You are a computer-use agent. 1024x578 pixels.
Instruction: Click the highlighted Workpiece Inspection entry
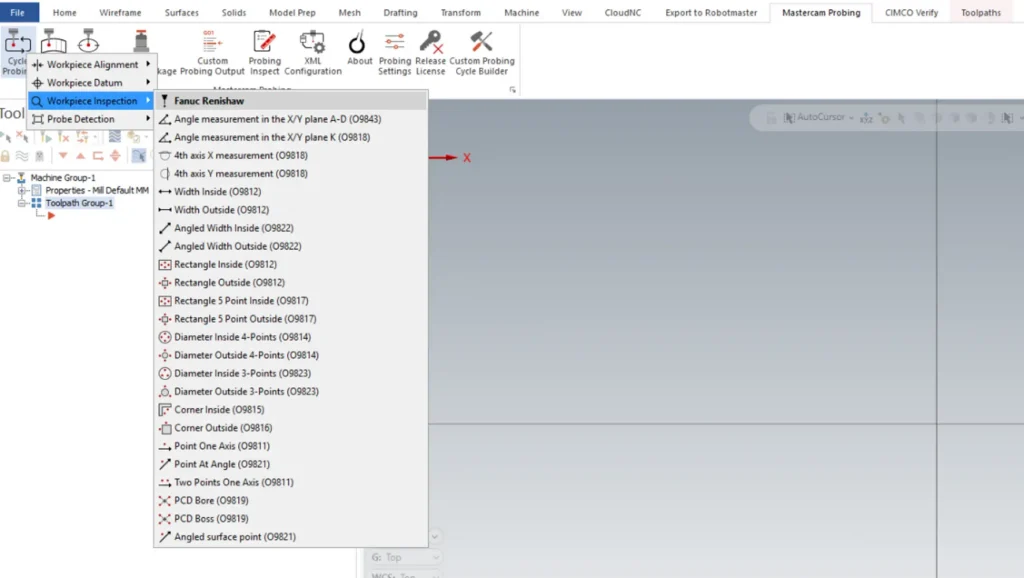click(91, 101)
